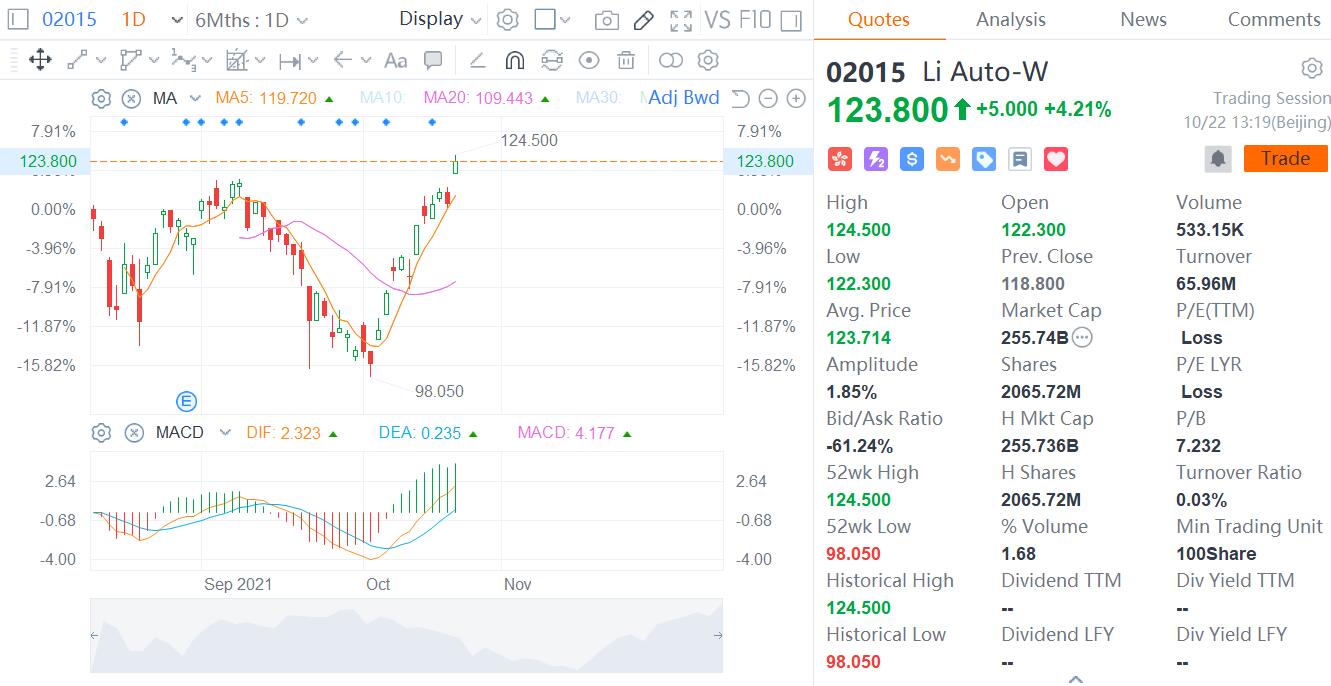Select the chart measurement box tool
Viewport: 1331px width, 686px height.
point(236,60)
